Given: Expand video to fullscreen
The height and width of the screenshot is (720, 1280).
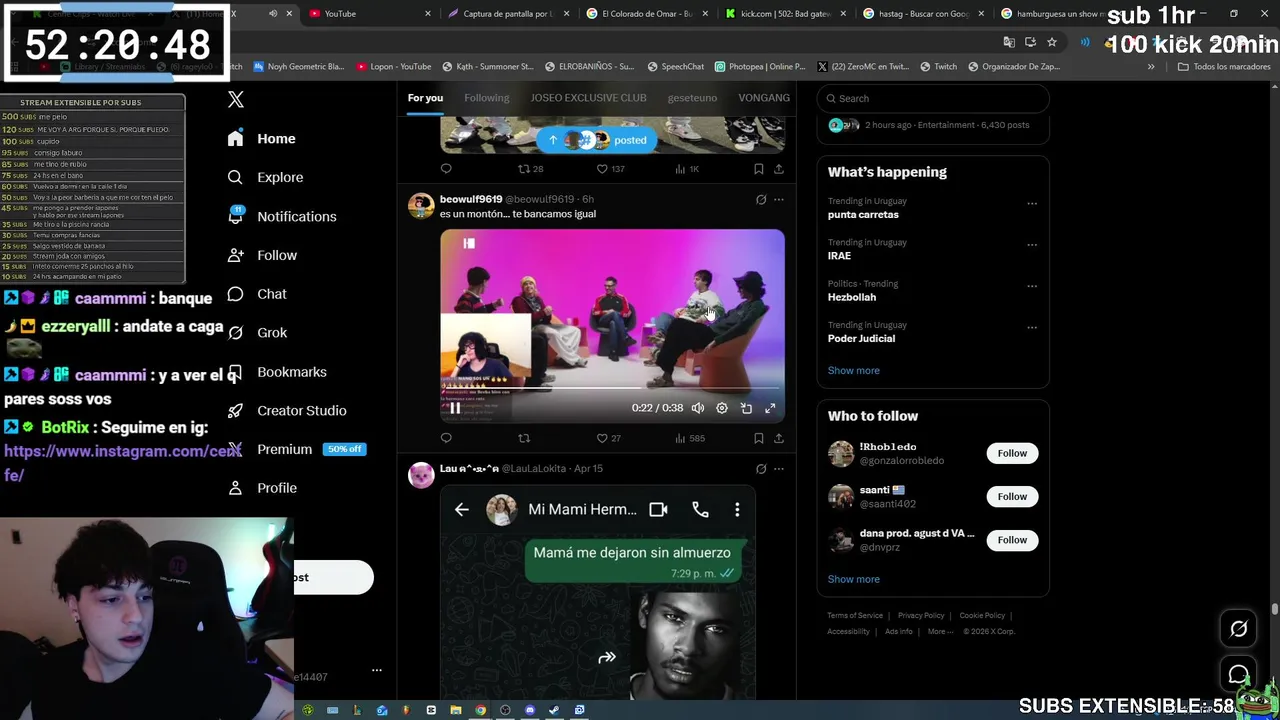Looking at the screenshot, I should [770, 408].
